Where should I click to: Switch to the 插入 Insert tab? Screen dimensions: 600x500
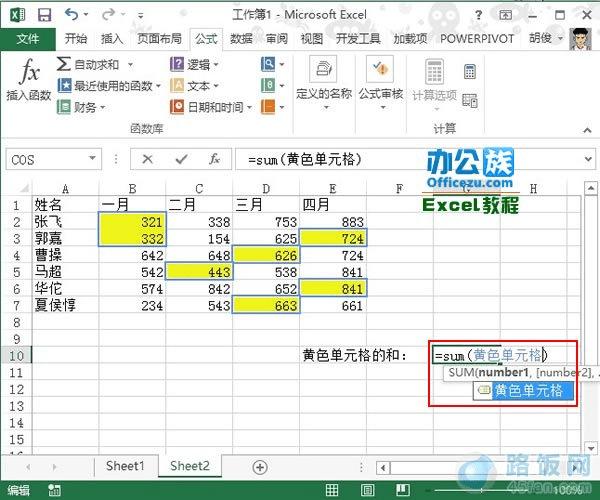[112, 39]
